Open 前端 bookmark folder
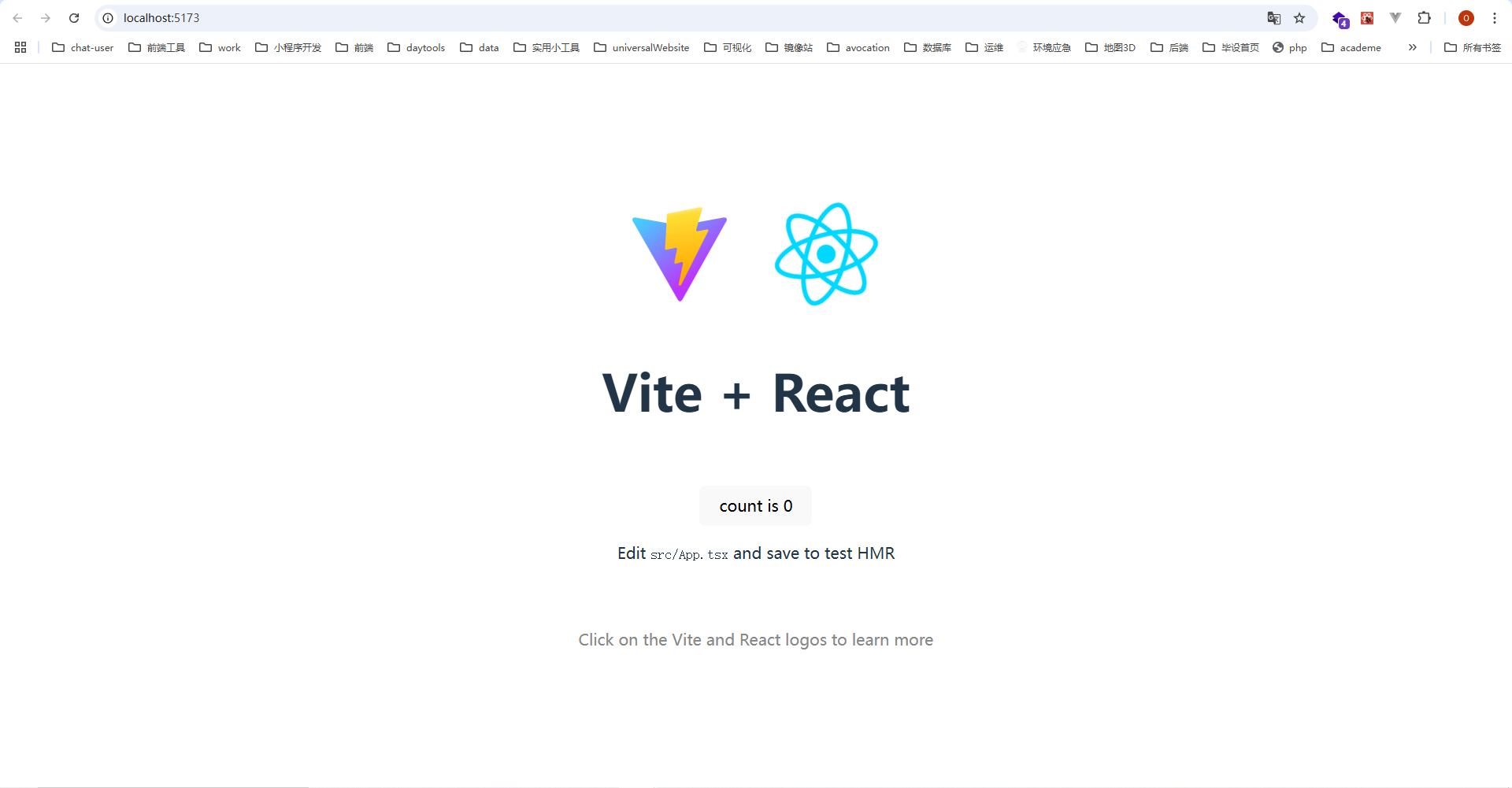This screenshot has width=1512, height=788. [354, 47]
